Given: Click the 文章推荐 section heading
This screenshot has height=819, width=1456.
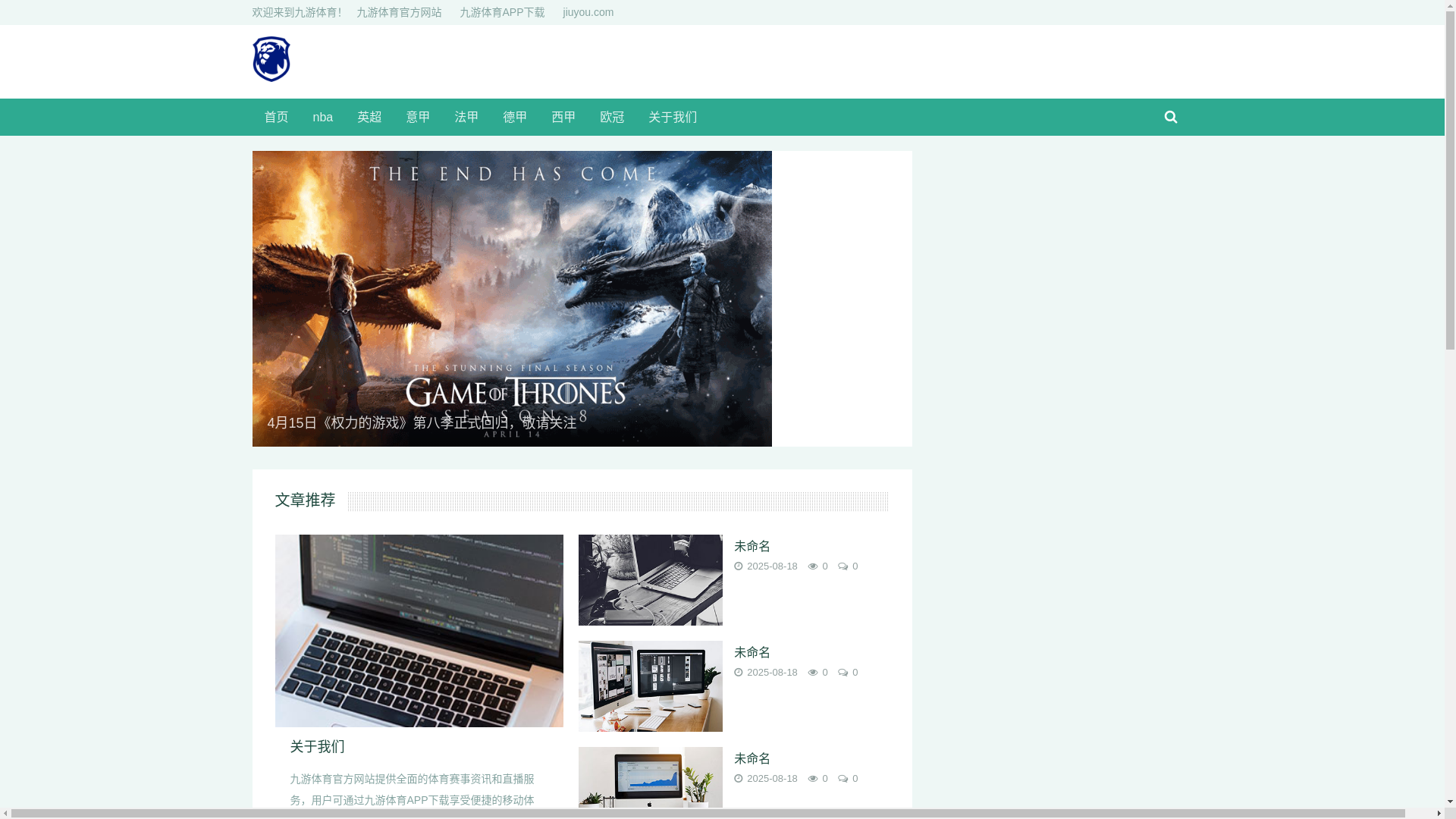Looking at the screenshot, I should pyautogui.click(x=305, y=500).
